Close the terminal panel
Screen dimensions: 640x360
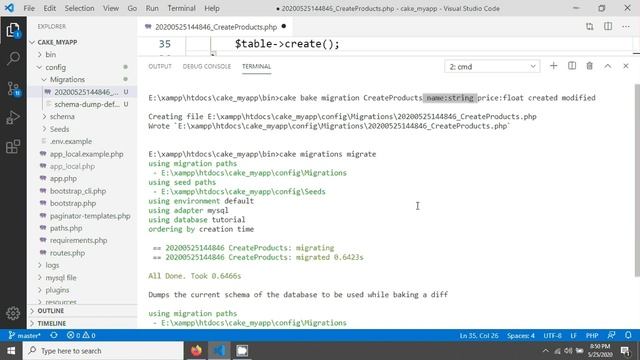click(626, 66)
